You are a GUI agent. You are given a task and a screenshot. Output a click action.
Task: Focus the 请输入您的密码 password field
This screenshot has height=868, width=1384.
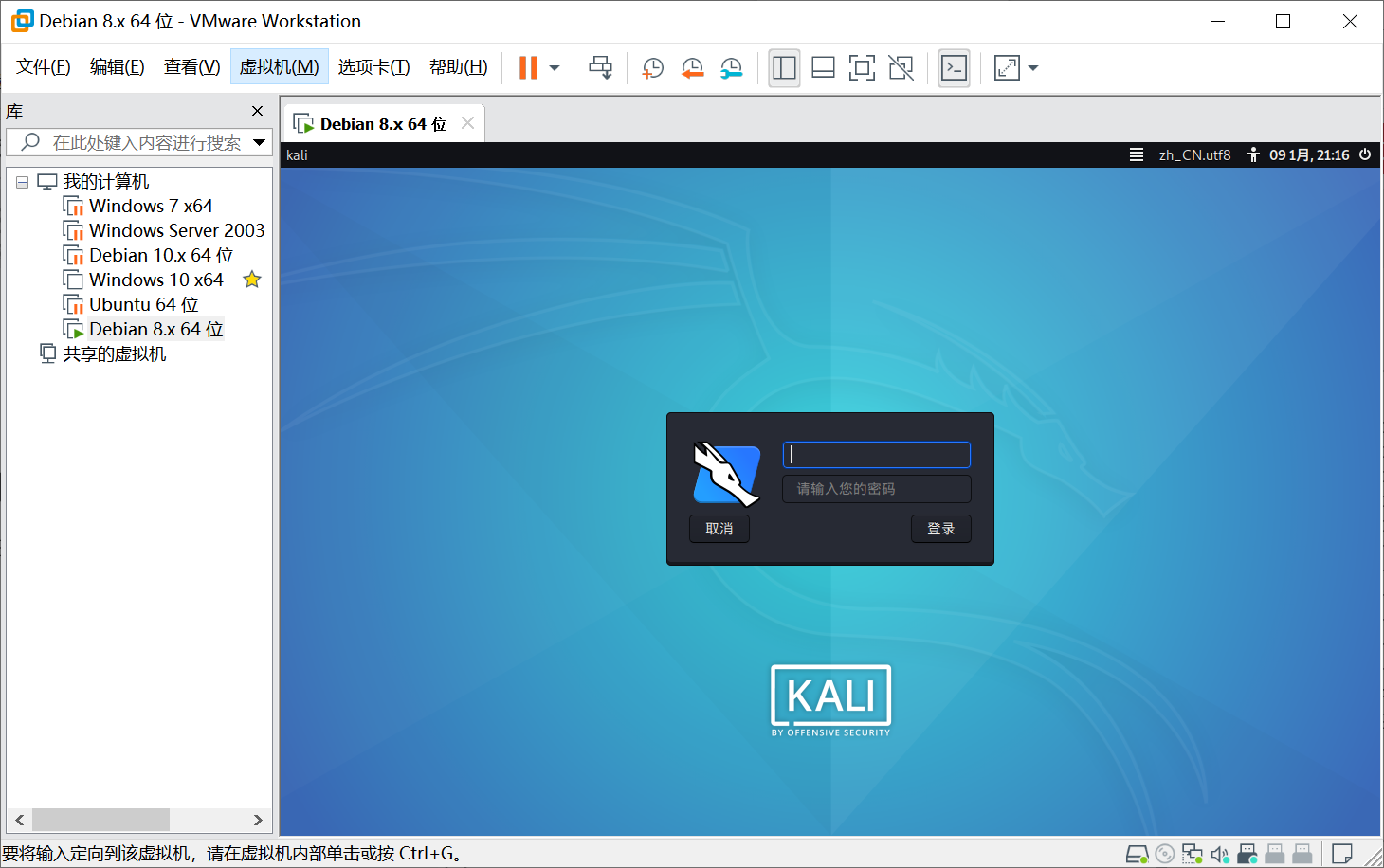click(877, 489)
